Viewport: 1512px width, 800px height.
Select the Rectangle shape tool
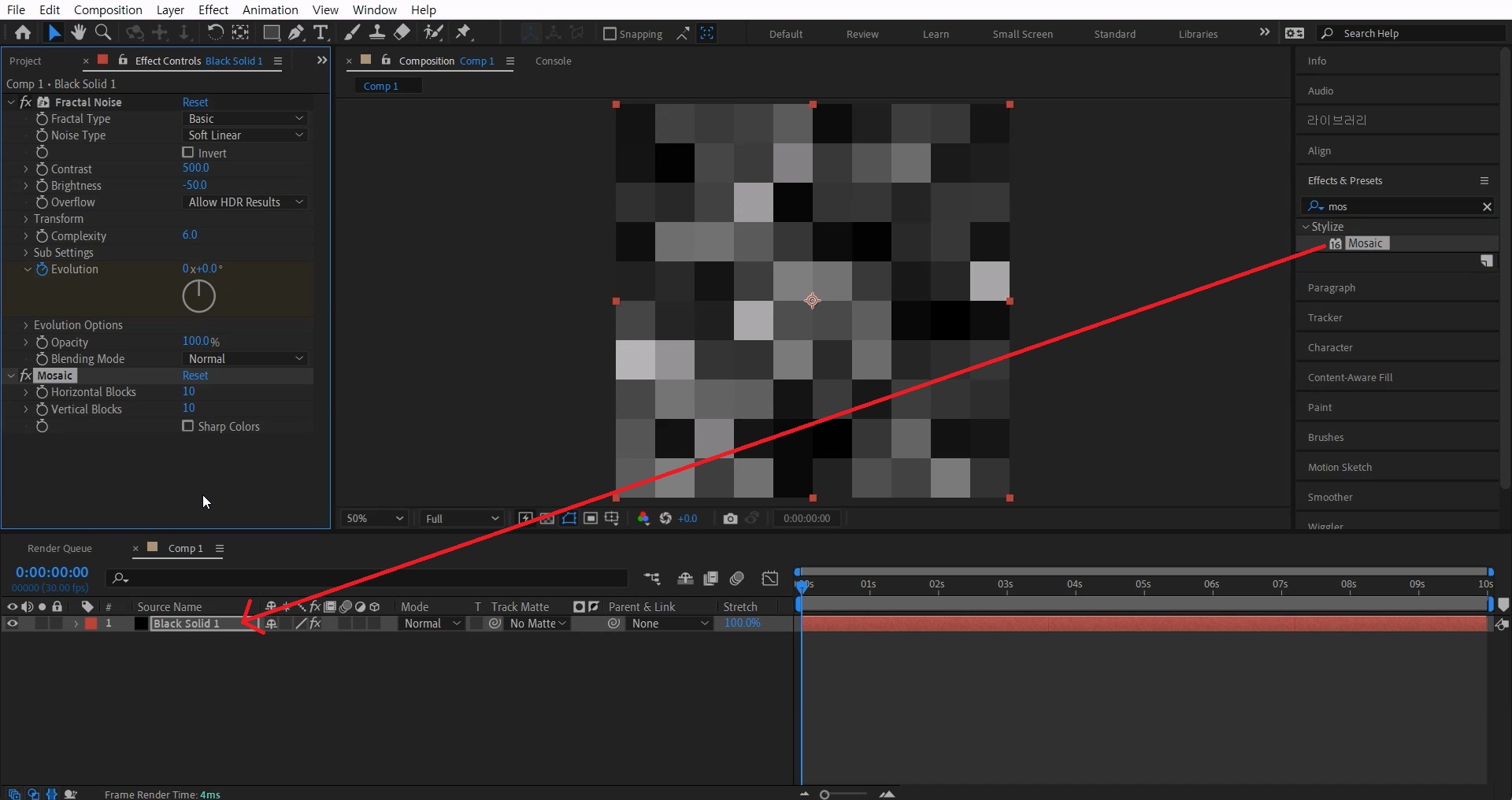pyautogui.click(x=271, y=32)
